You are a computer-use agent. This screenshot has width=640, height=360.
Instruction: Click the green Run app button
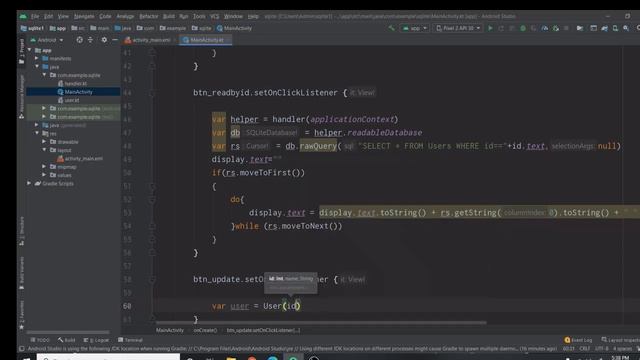coord(490,28)
